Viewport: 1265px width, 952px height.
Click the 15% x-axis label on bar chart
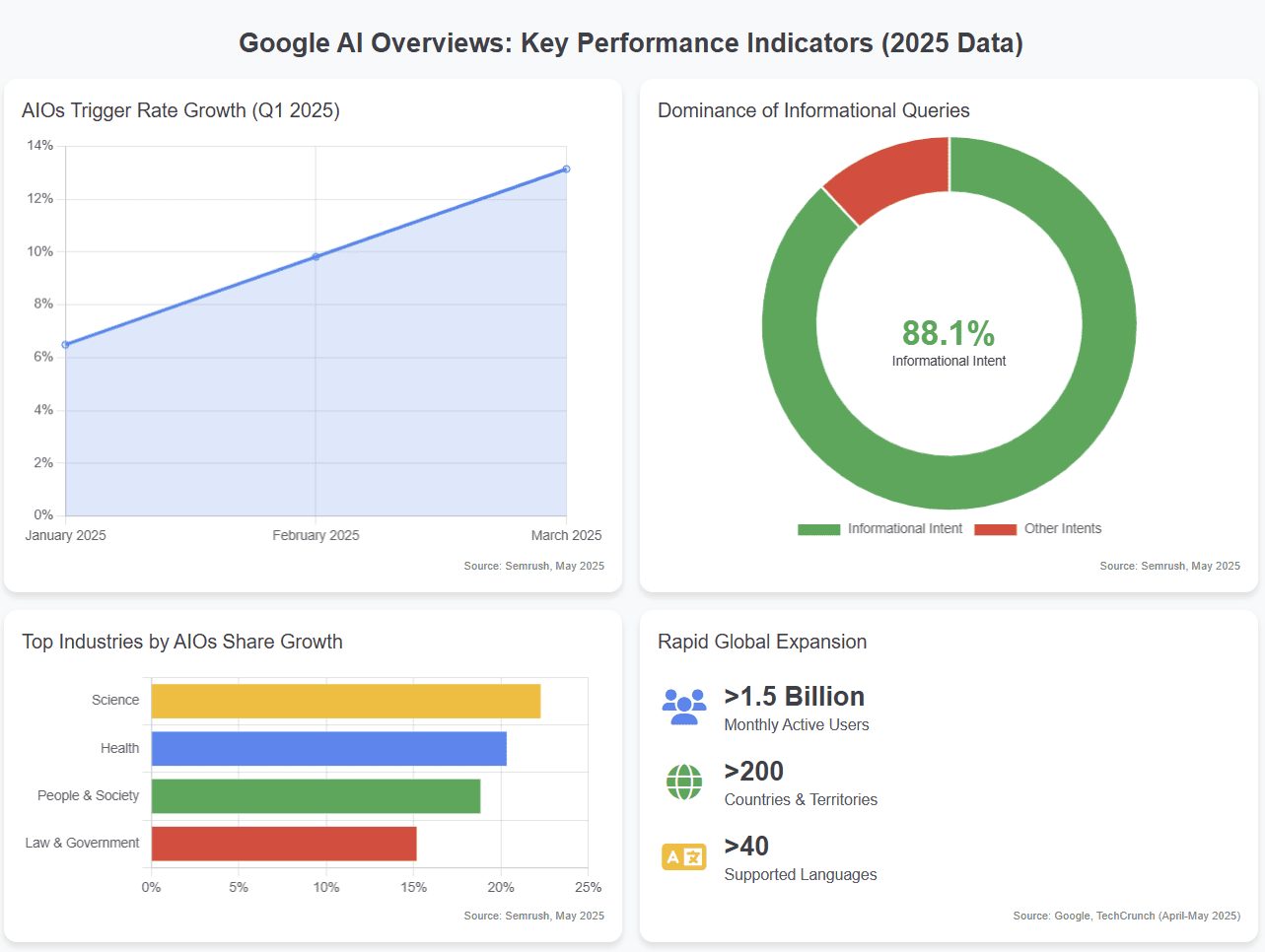[x=413, y=888]
